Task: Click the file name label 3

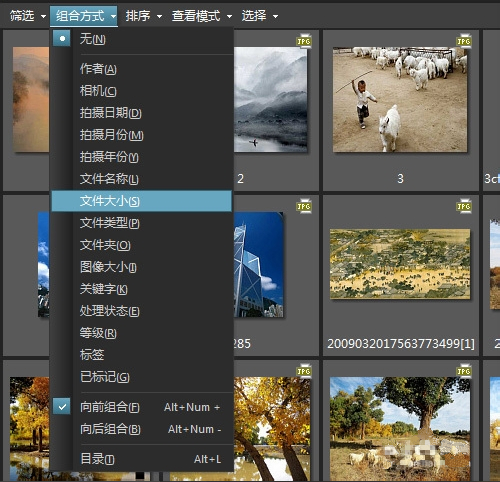Action: [x=400, y=179]
